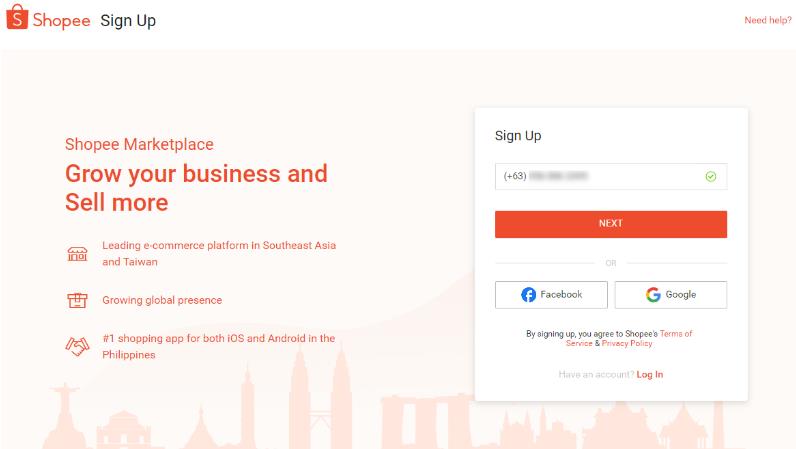Screen dimensions: 796x449
Task: Click the handshake icon beside #1 shopping app
Action: pos(77,346)
